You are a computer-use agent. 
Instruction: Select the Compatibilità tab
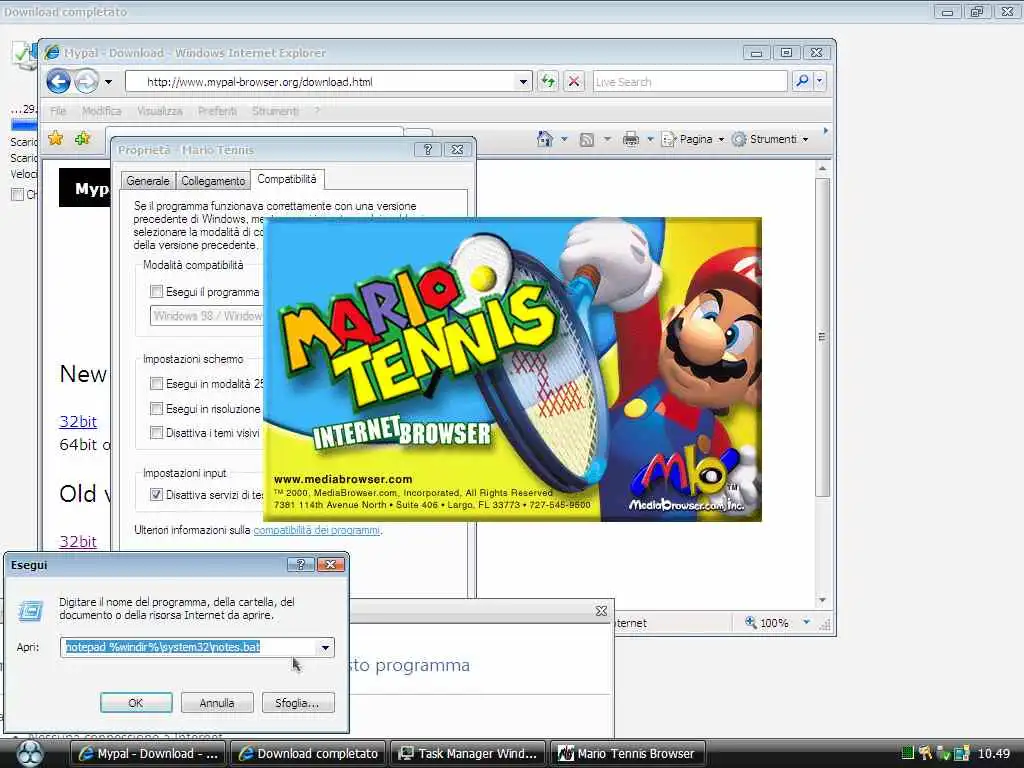(287, 179)
